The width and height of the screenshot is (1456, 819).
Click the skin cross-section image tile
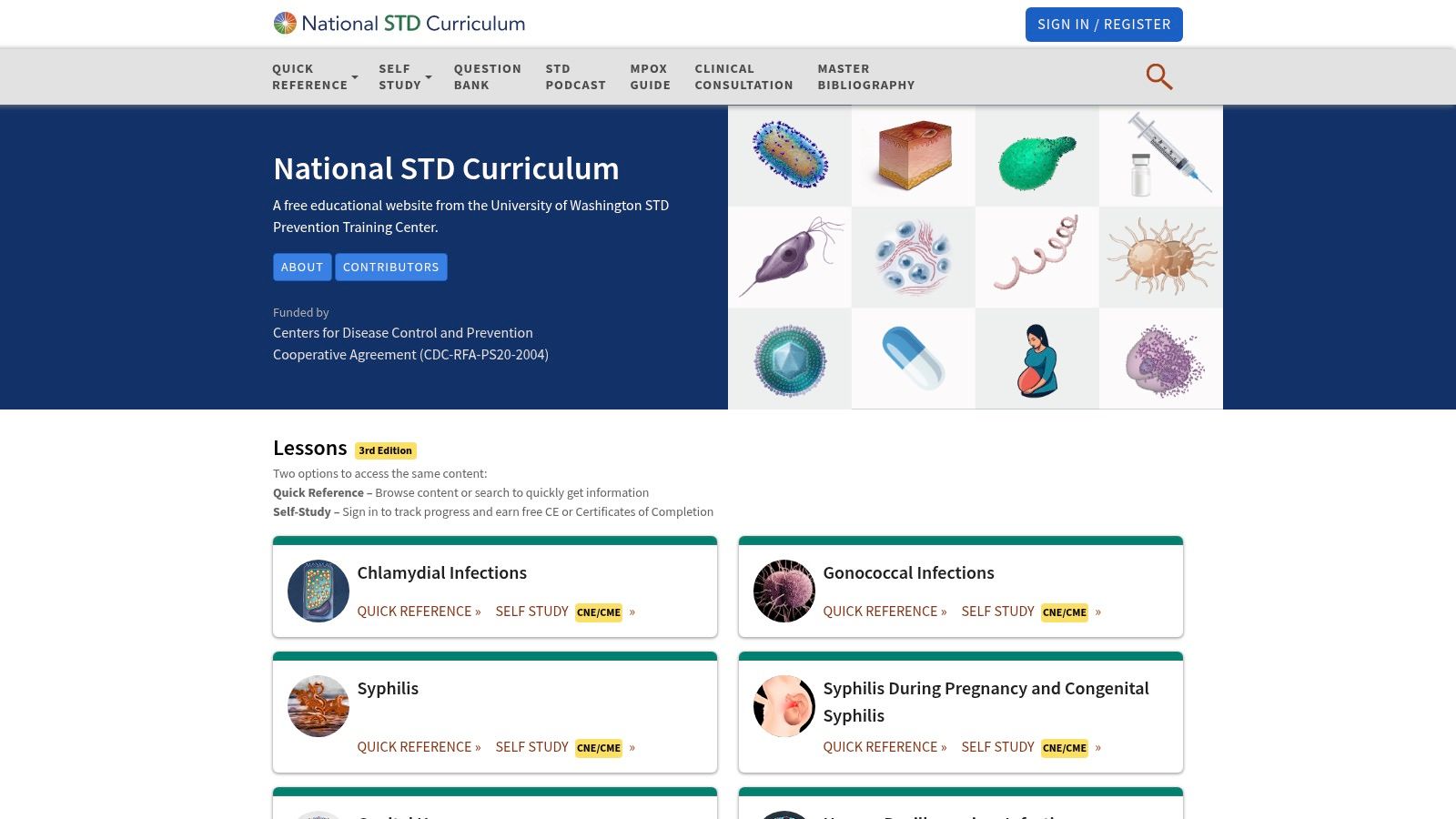914,156
